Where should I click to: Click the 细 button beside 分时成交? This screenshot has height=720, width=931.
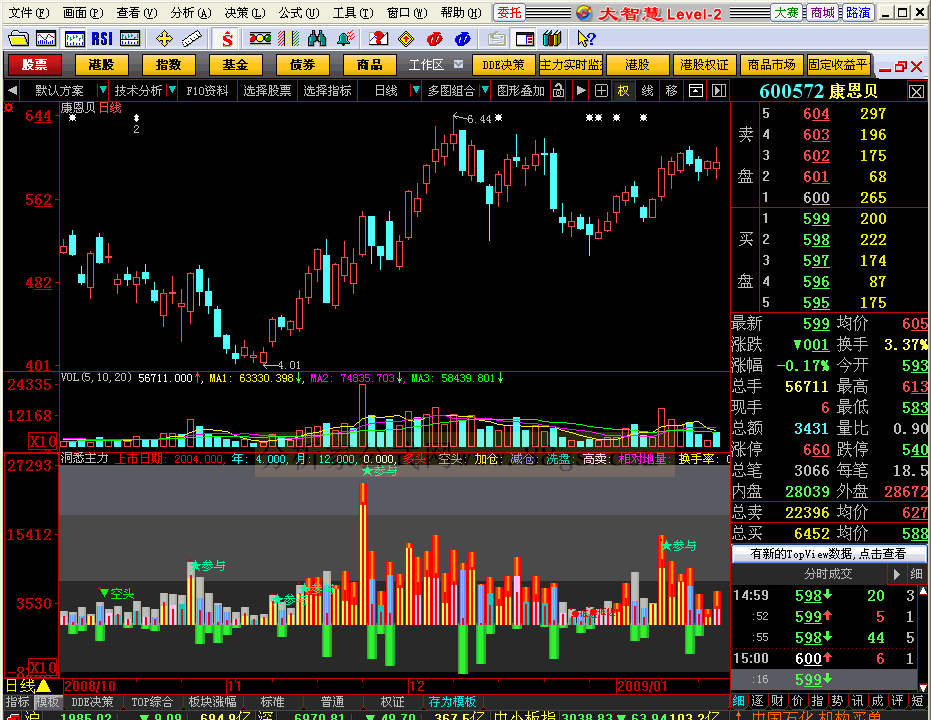916,574
